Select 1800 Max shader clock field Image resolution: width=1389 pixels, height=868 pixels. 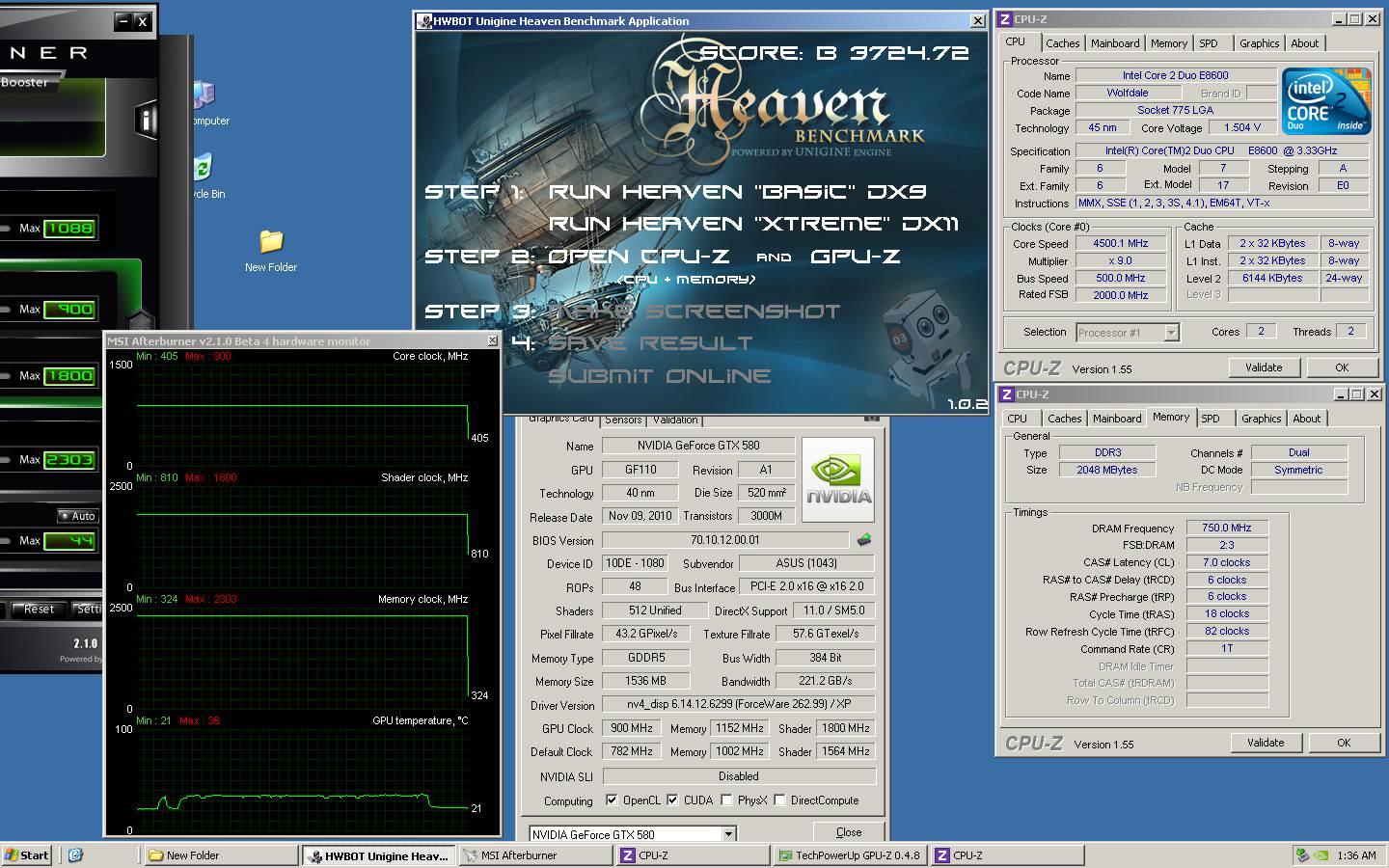[69, 376]
